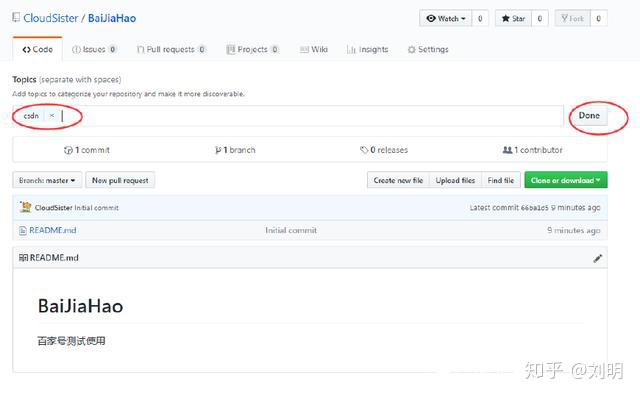Image resolution: width=640 pixels, height=397 pixels.
Task: Click the csdn topic tag
Action: point(31,116)
